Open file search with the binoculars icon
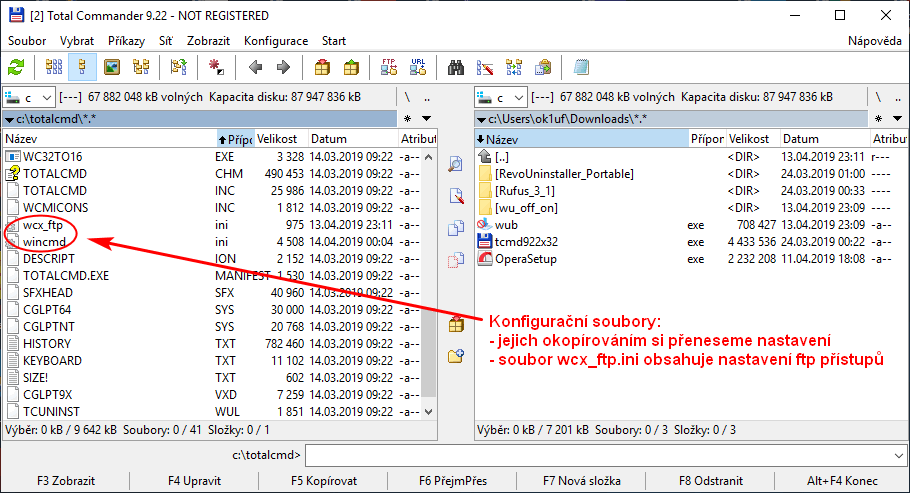Screen dimensions: 910x493 pos(457,67)
